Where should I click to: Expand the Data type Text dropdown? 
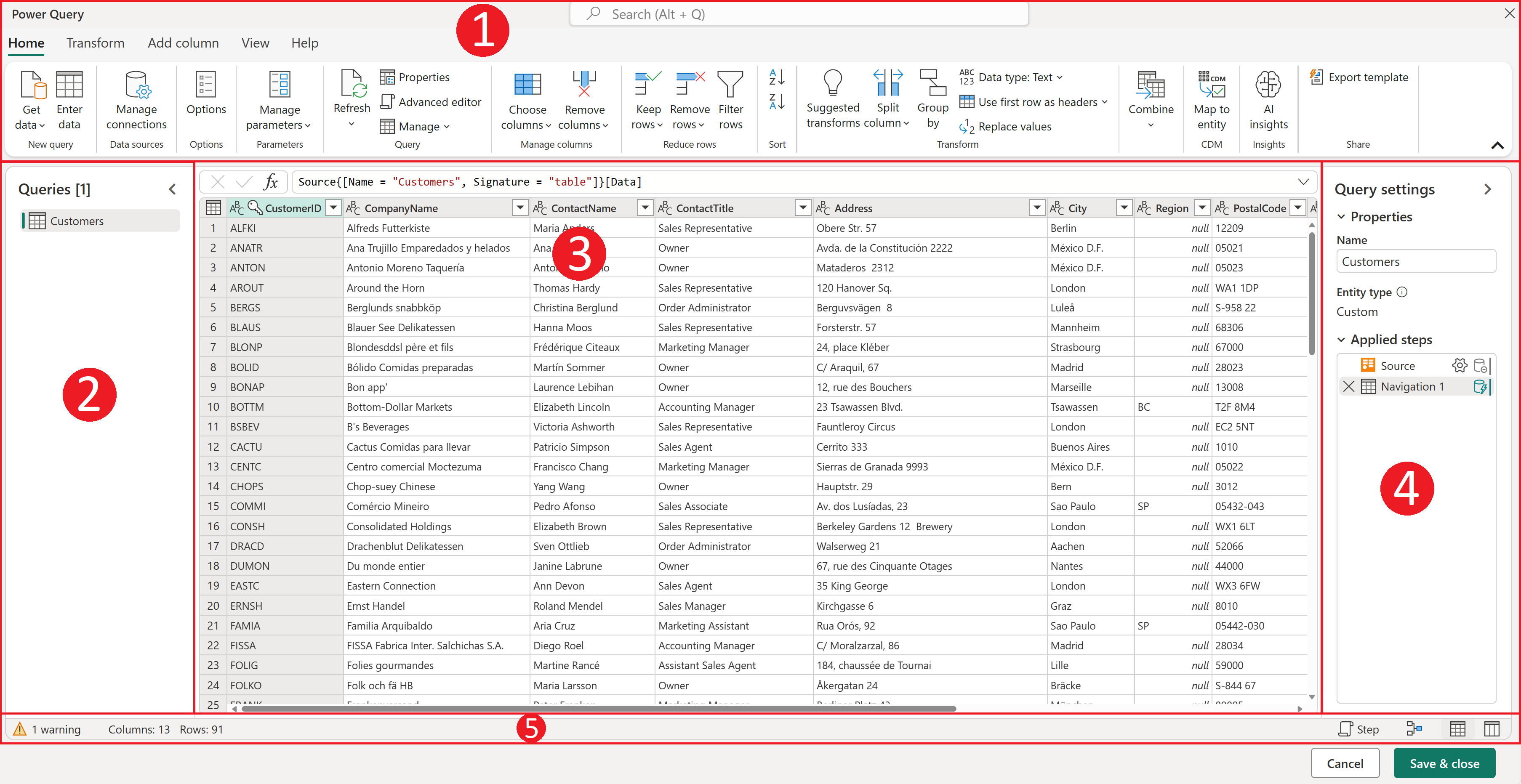(1056, 78)
